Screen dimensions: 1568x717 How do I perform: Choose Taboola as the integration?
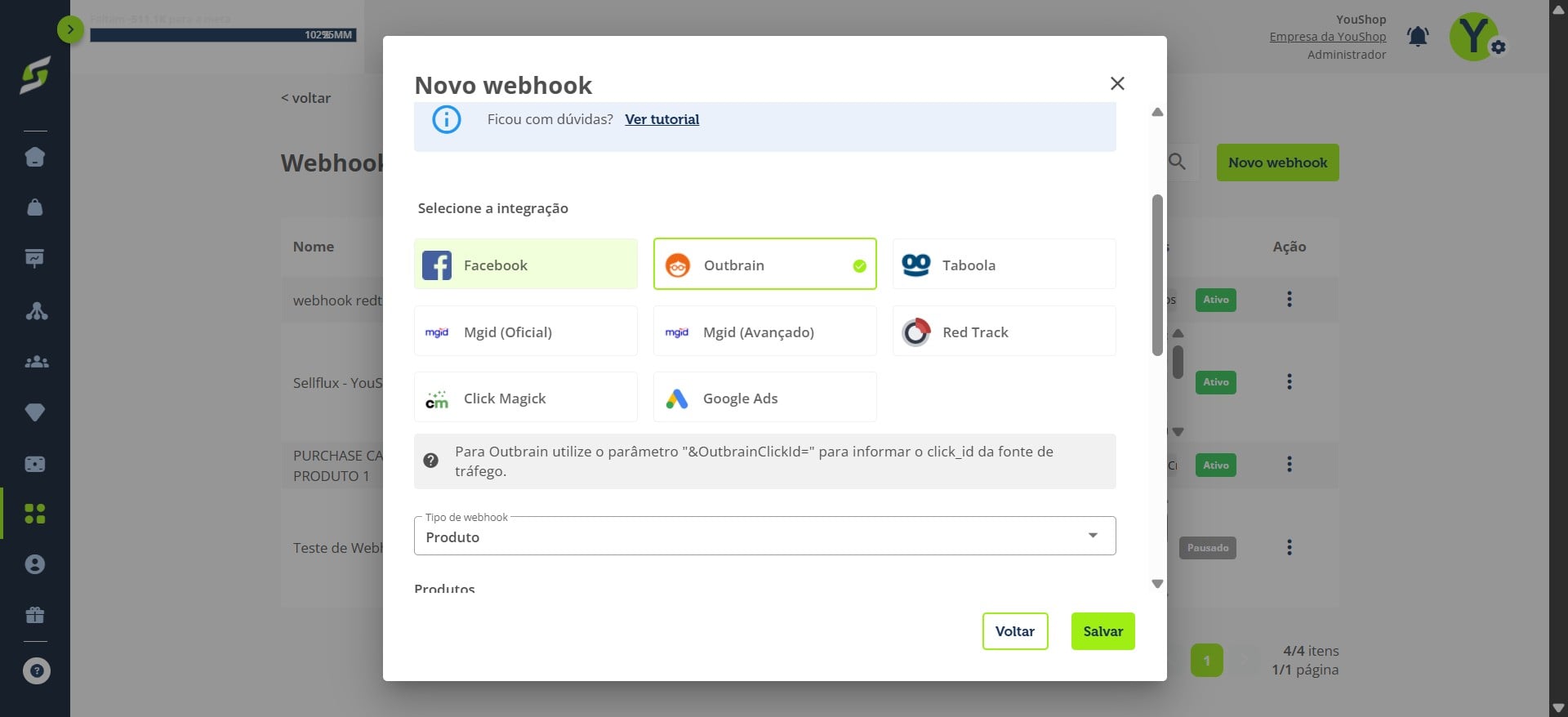click(1004, 264)
